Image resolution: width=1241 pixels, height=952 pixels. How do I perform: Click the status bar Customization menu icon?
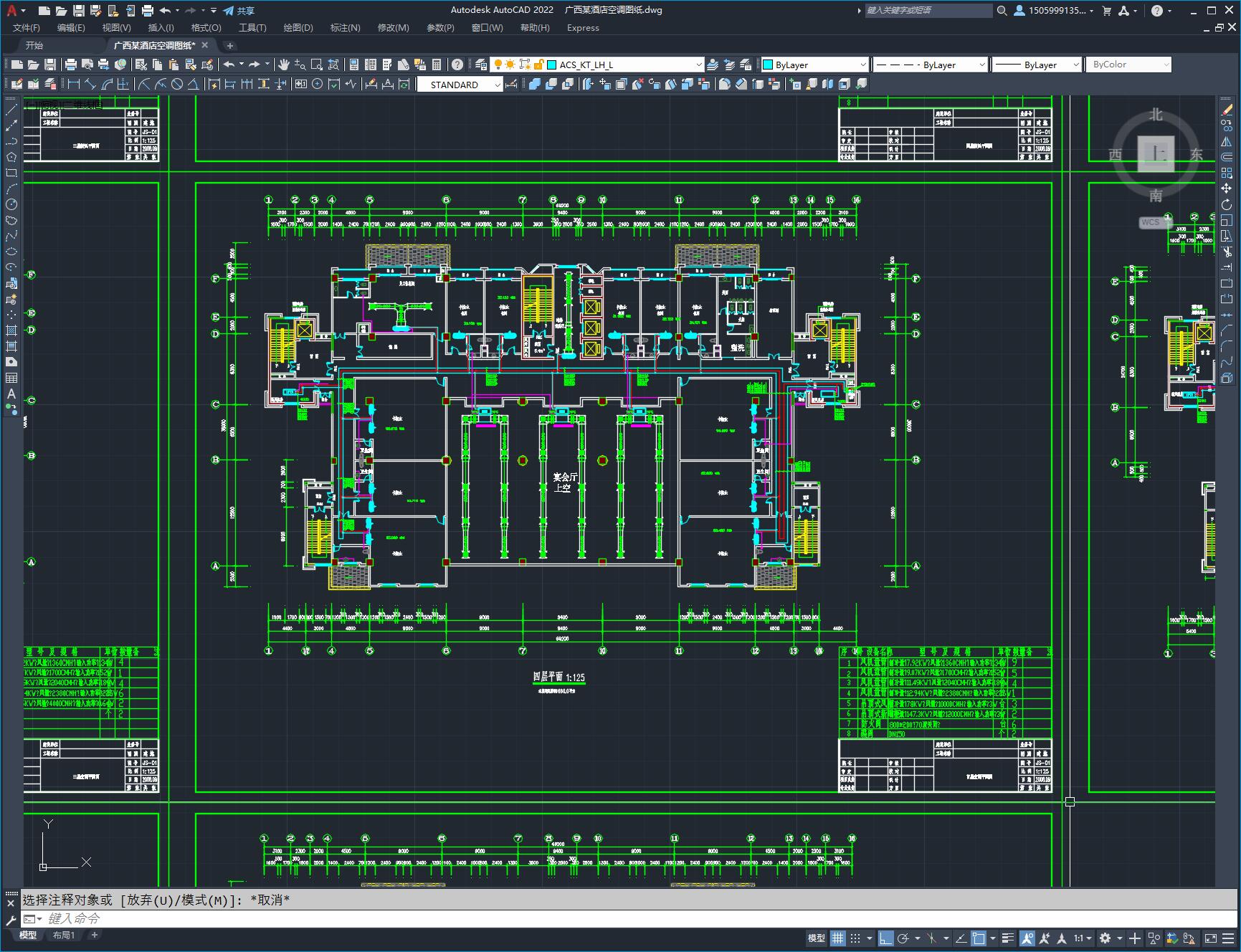click(1228, 938)
